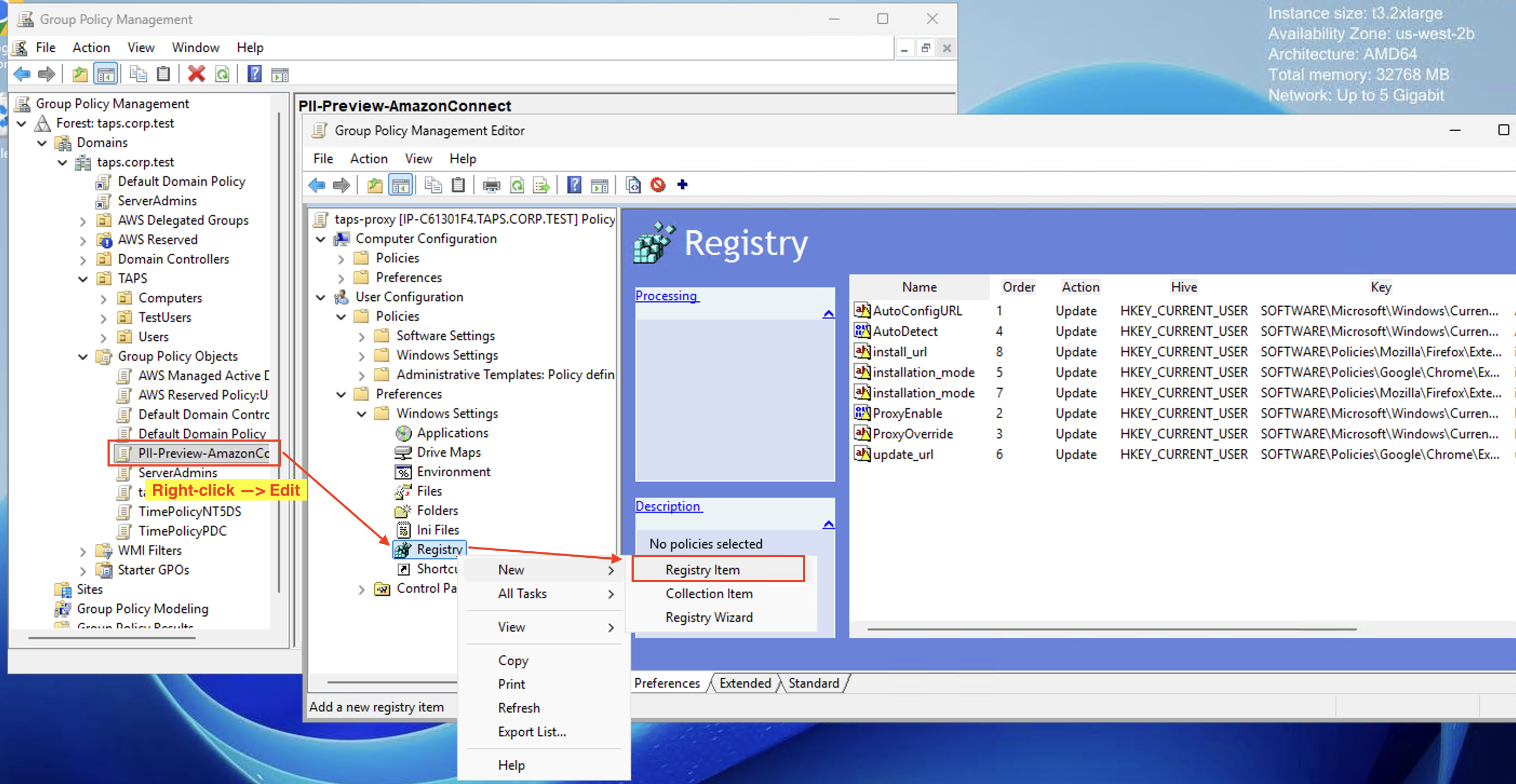
Task: Collapse User Configuration node
Action: pyautogui.click(x=321, y=297)
